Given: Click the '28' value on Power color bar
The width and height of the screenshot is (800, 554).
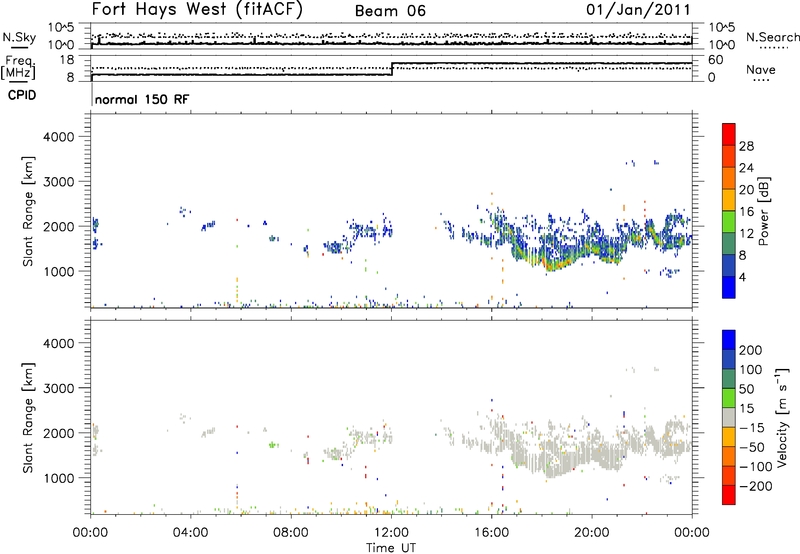Looking at the screenshot, I should click(x=746, y=146).
